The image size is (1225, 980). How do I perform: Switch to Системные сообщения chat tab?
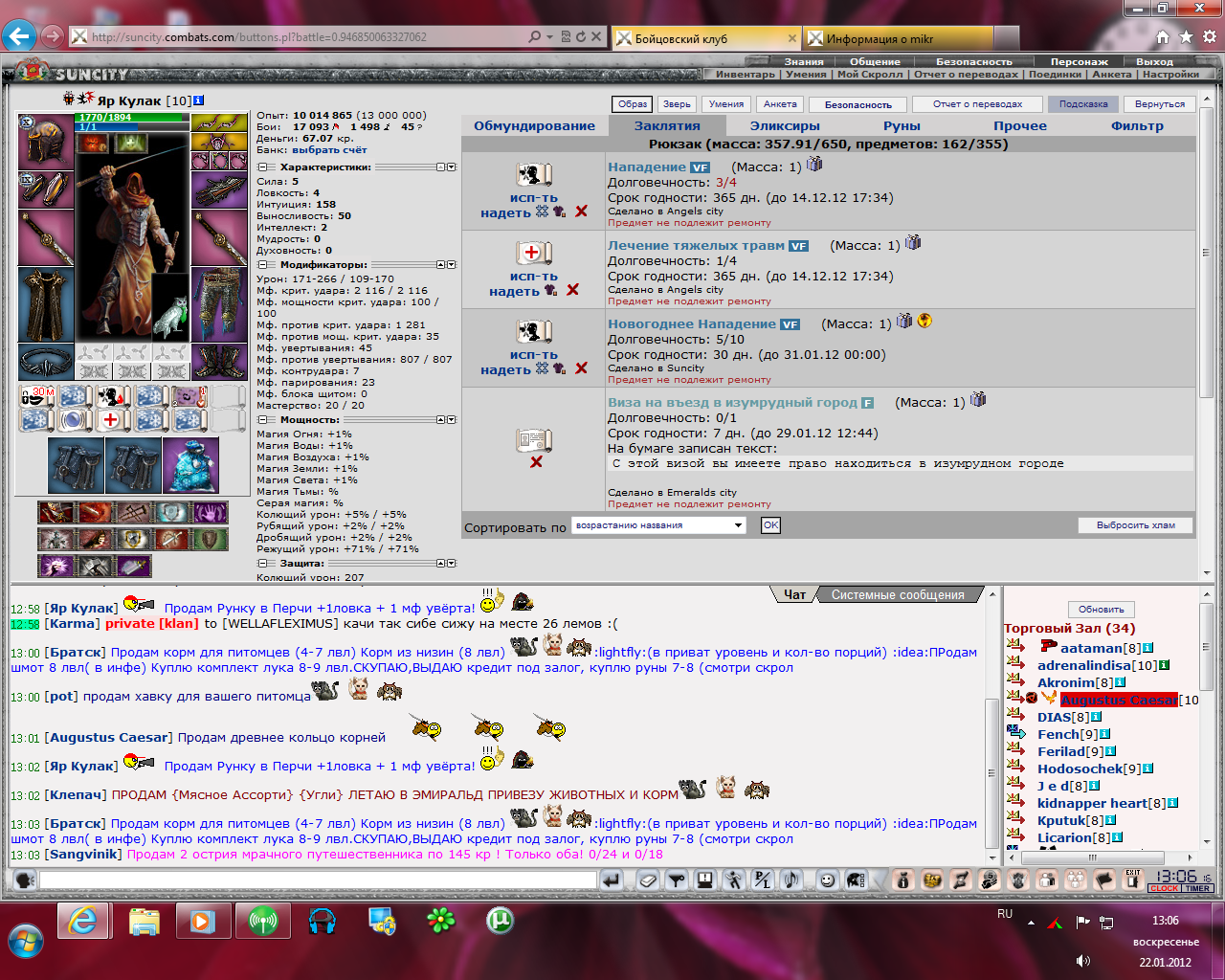tap(898, 594)
